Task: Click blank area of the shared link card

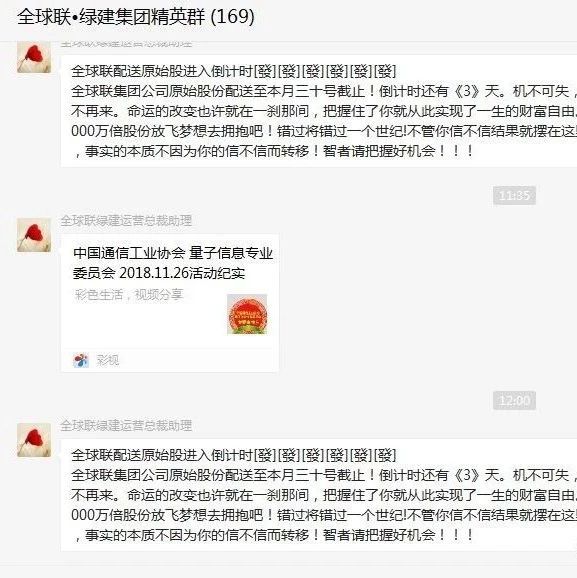Action: (x=147, y=324)
